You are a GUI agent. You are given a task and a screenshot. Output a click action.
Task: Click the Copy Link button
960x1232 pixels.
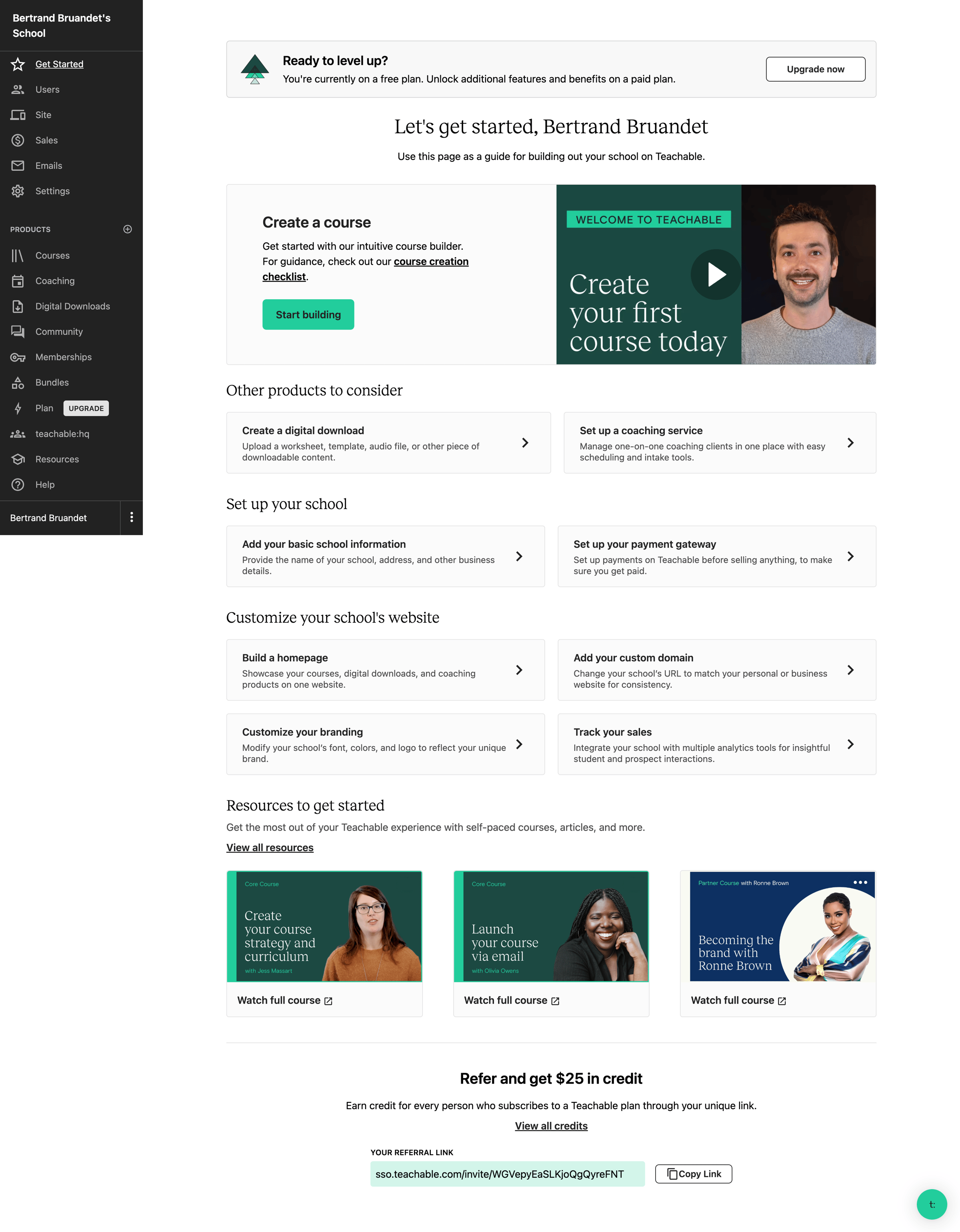(x=693, y=1174)
